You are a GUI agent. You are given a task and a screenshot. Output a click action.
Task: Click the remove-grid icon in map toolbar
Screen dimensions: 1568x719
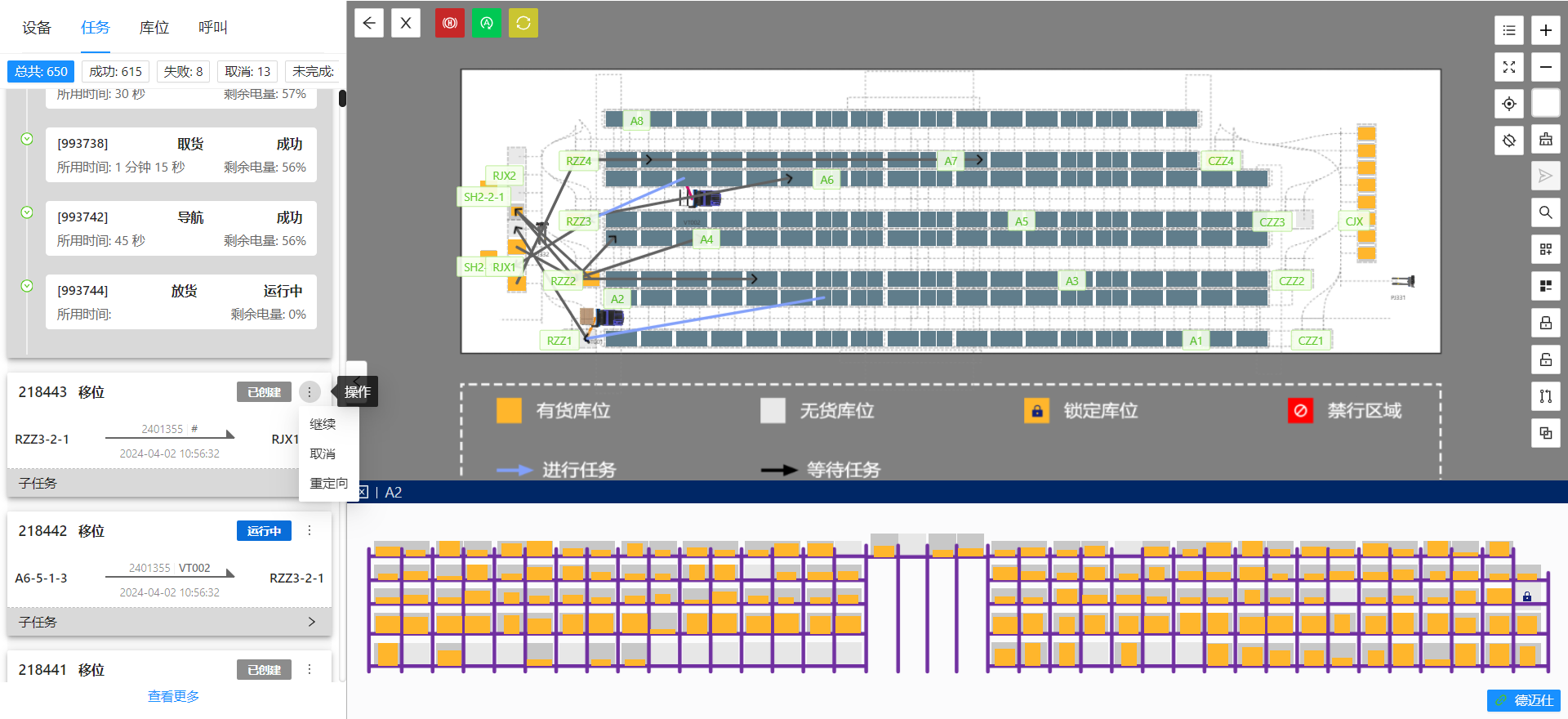click(1546, 286)
